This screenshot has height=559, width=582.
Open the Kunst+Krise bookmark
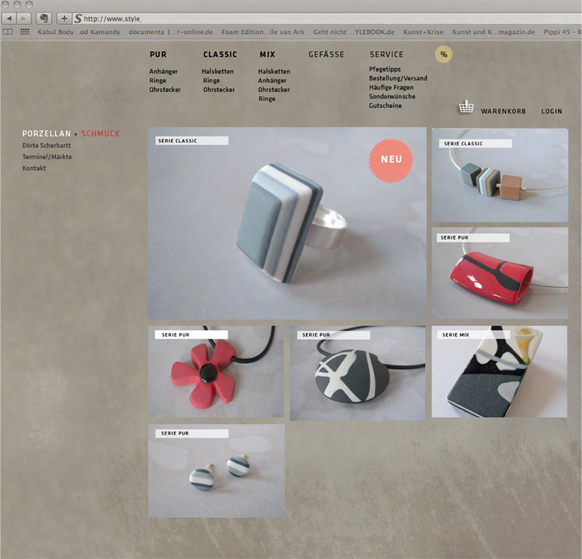click(423, 32)
